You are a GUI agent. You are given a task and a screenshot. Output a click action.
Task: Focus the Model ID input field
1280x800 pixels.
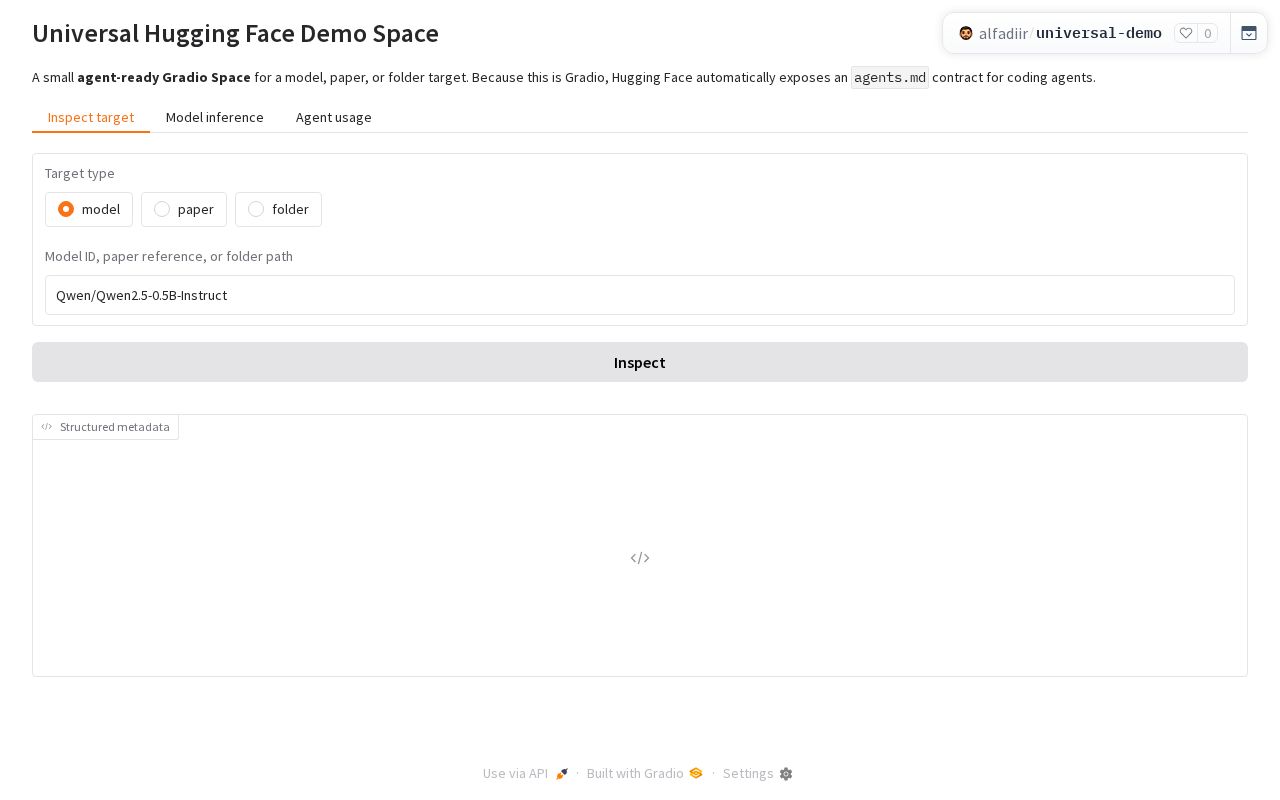640,295
